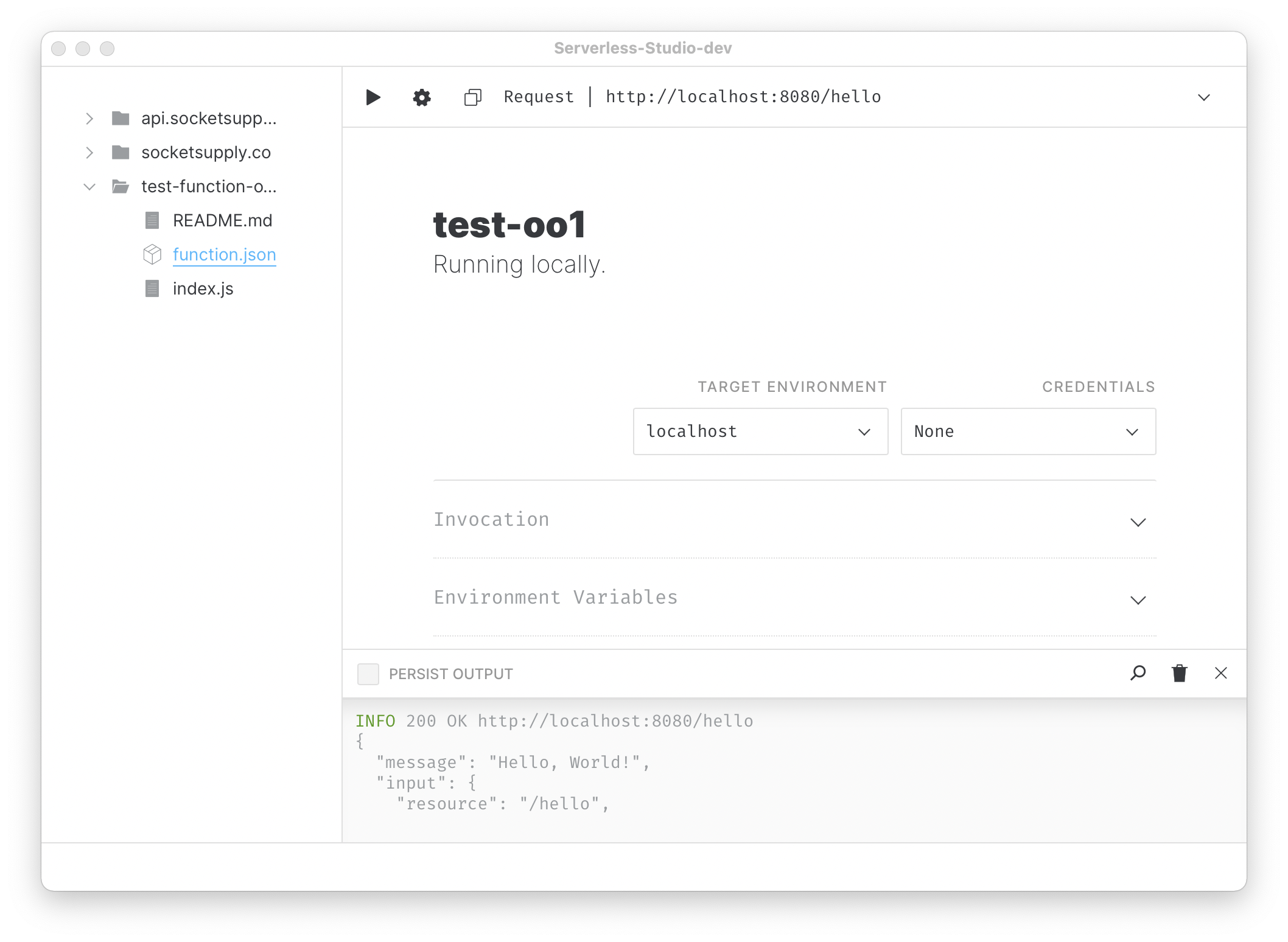Click the test-oo1 function title
The height and width of the screenshot is (942, 1288).
(509, 225)
